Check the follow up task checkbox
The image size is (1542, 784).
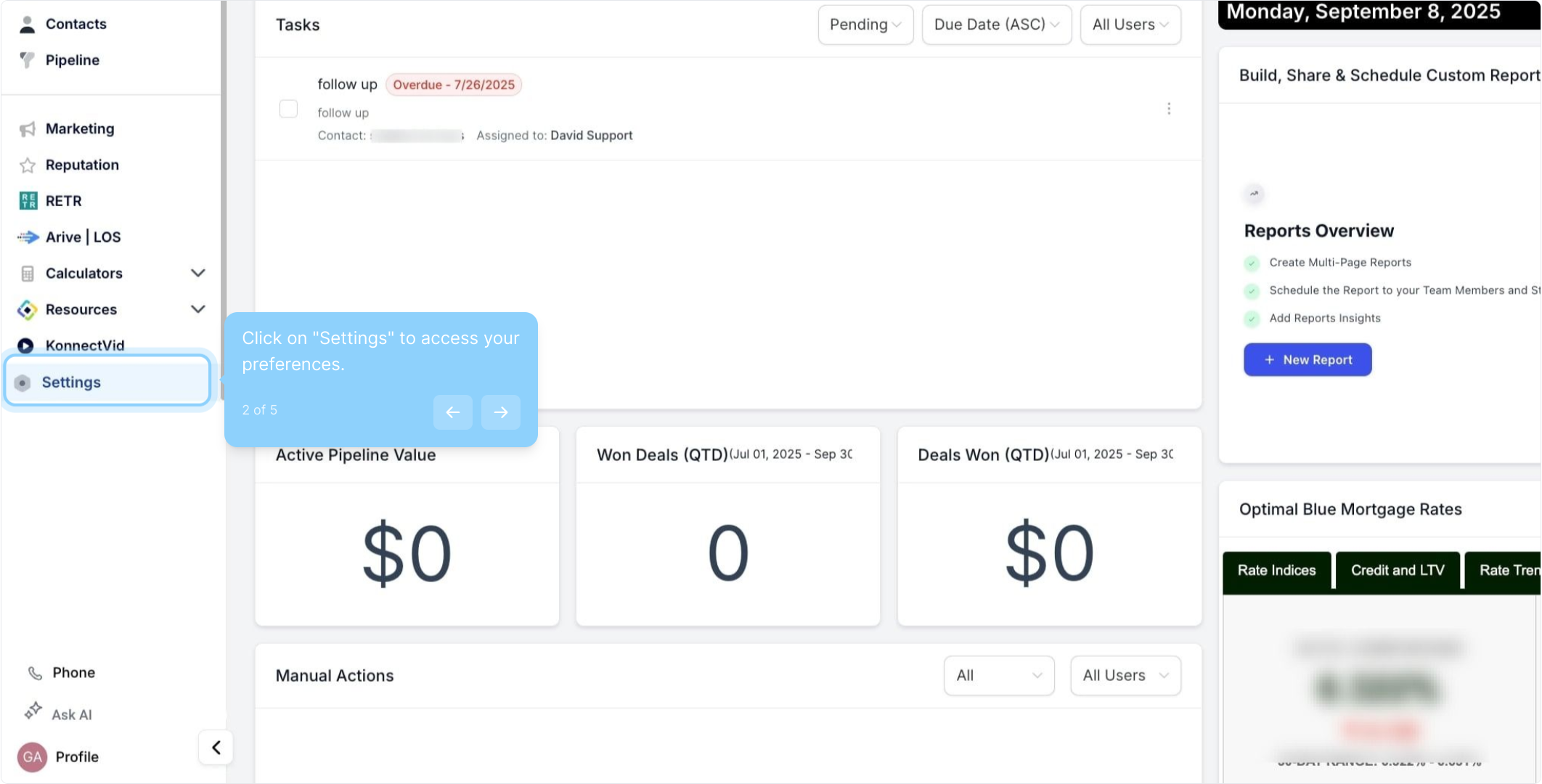[x=288, y=109]
